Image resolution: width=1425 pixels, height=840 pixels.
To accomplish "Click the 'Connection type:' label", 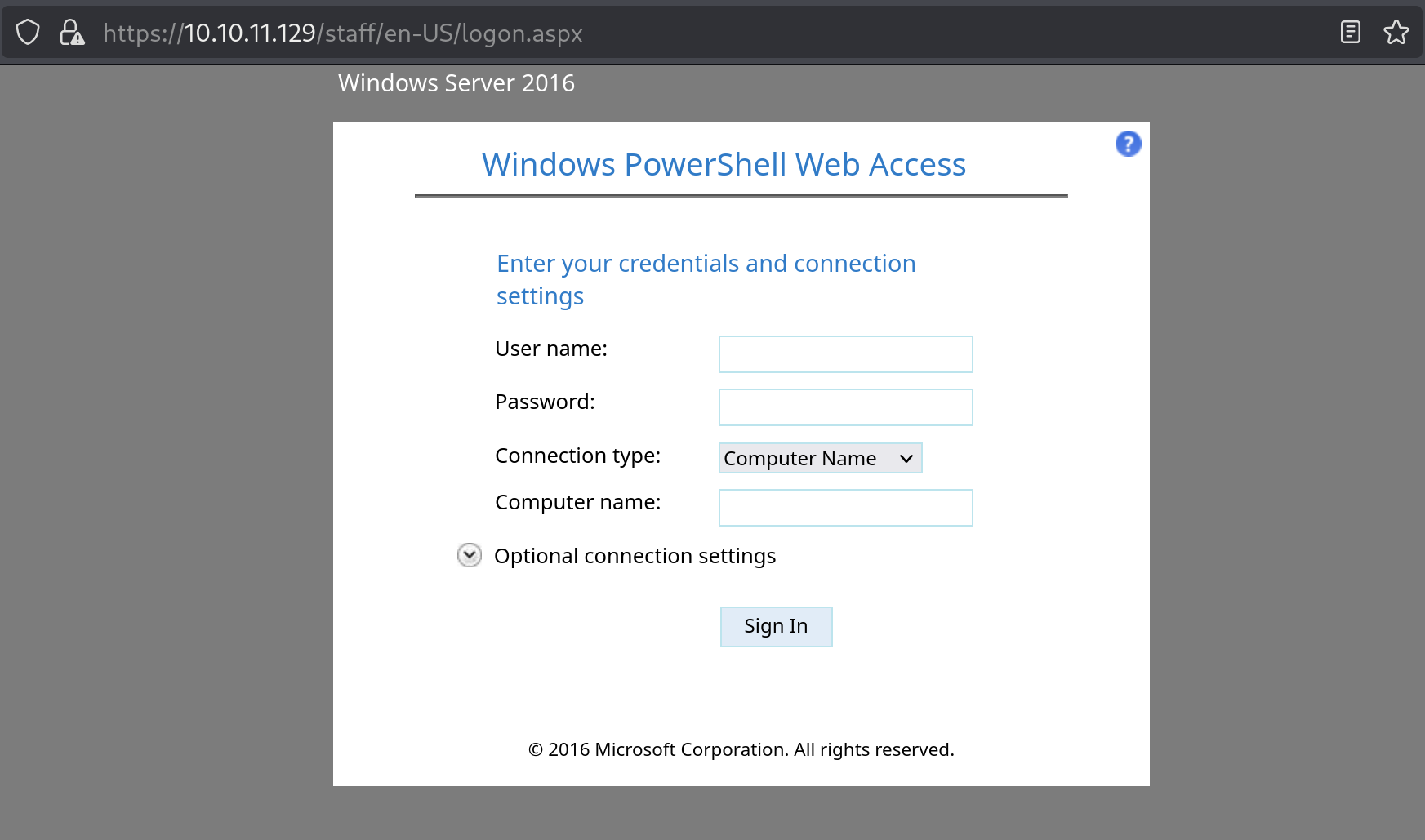I will [x=577, y=456].
